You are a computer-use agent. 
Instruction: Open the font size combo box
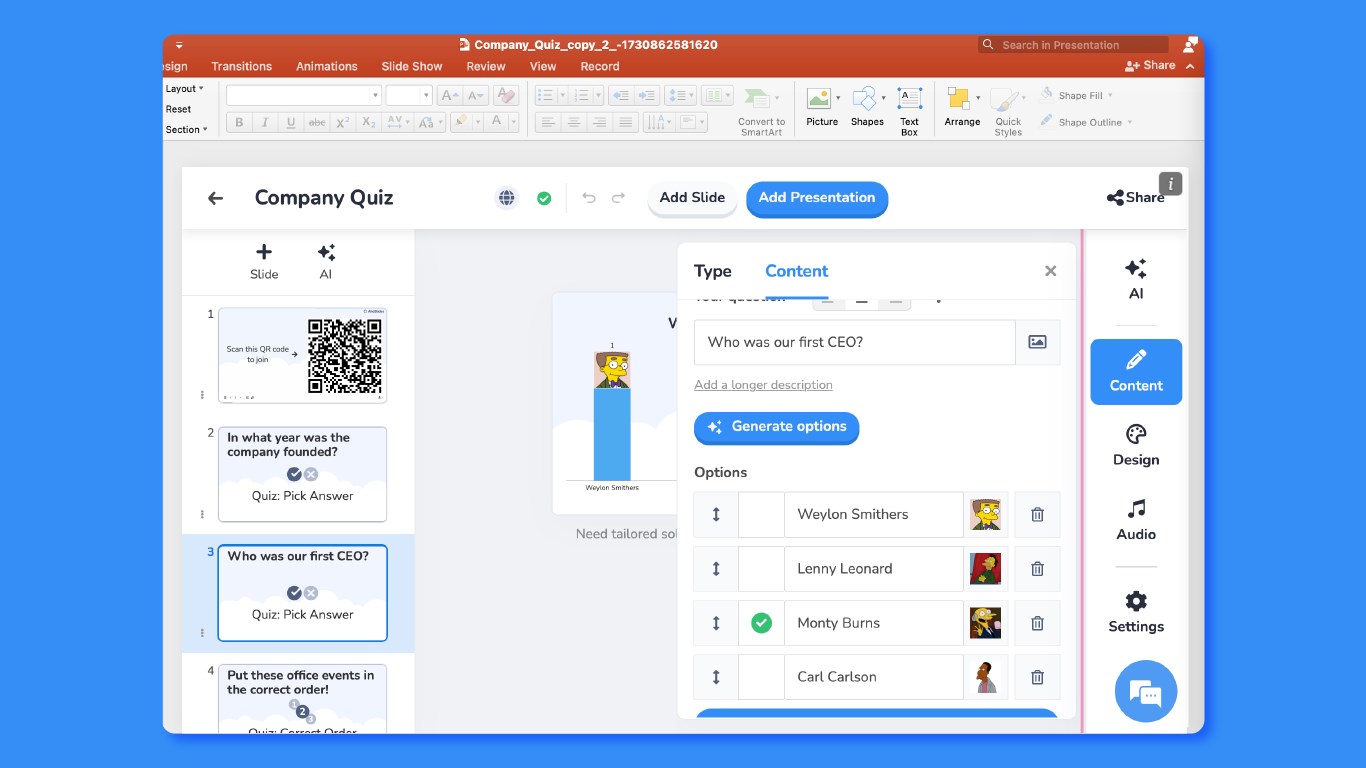point(409,95)
